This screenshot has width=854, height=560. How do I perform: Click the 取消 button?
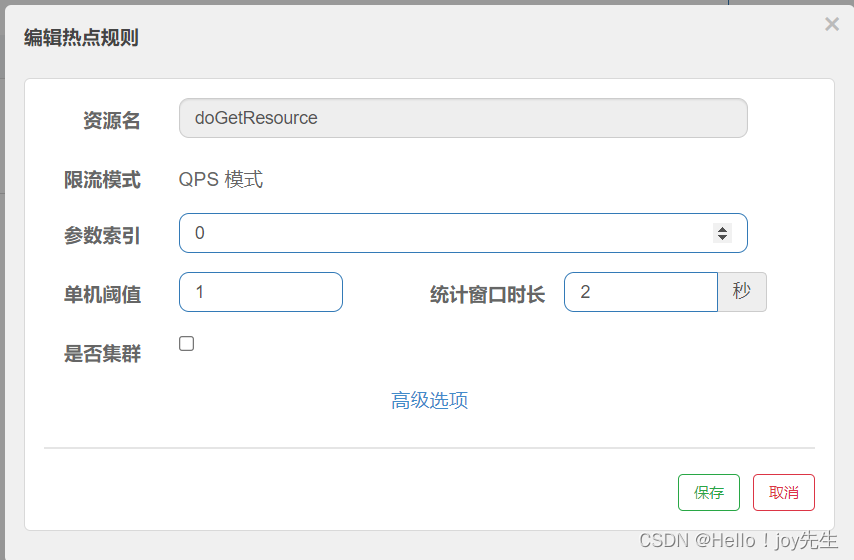click(x=784, y=492)
